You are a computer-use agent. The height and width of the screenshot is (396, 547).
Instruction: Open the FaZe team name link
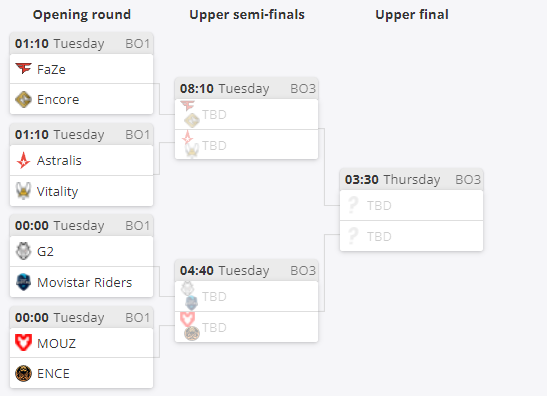coord(51,69)
